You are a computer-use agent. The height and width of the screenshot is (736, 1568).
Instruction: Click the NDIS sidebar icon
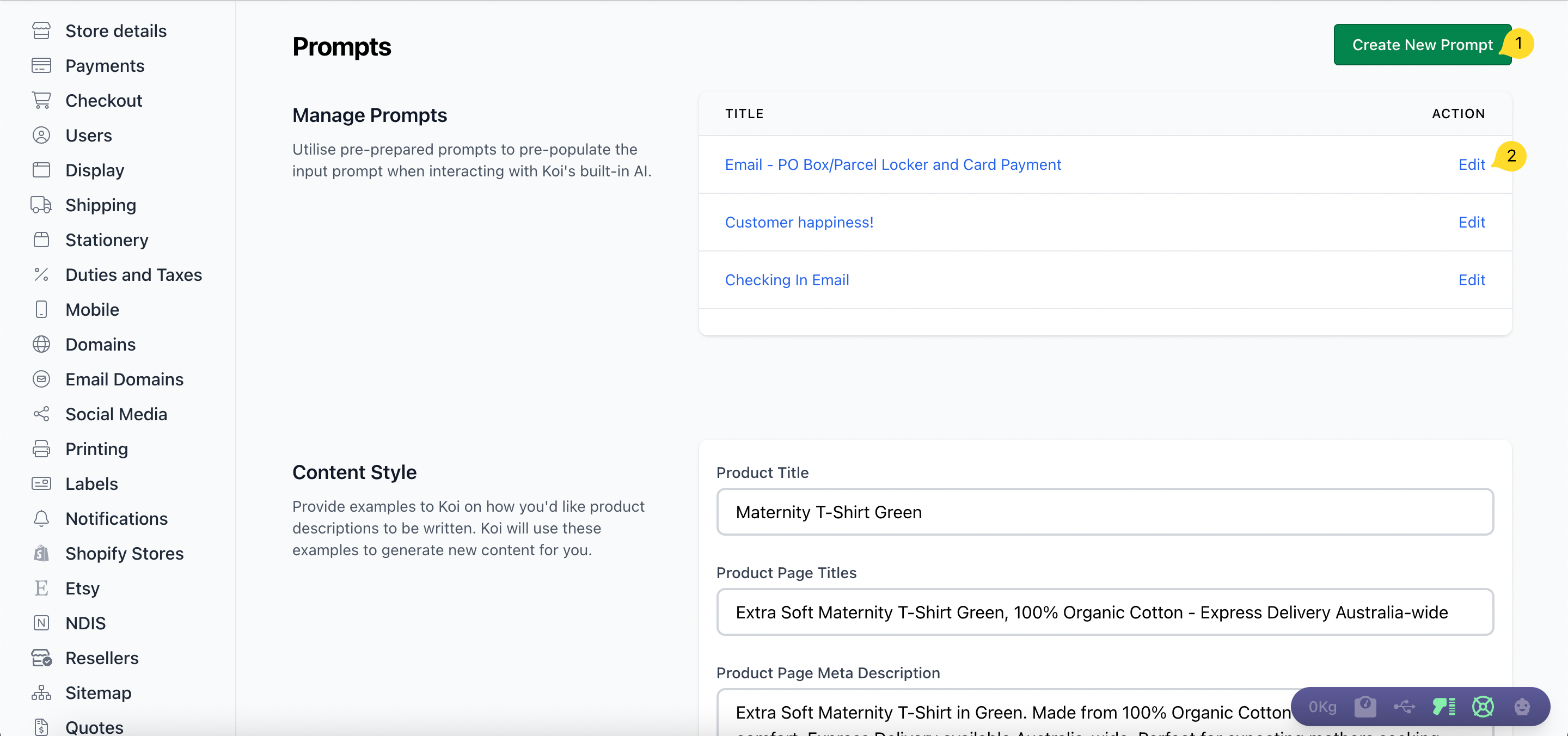click(x=41, y=623)
